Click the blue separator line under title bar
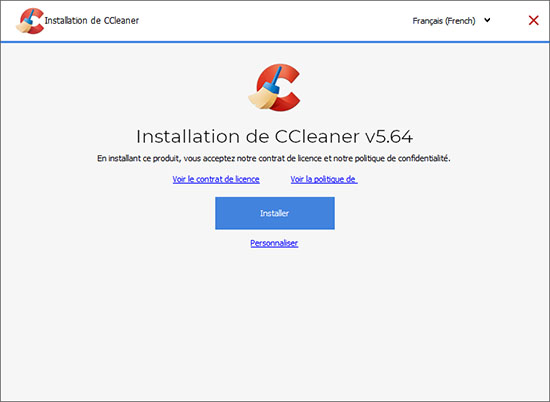This screenshot has height=402, width=550. (275, 42)
